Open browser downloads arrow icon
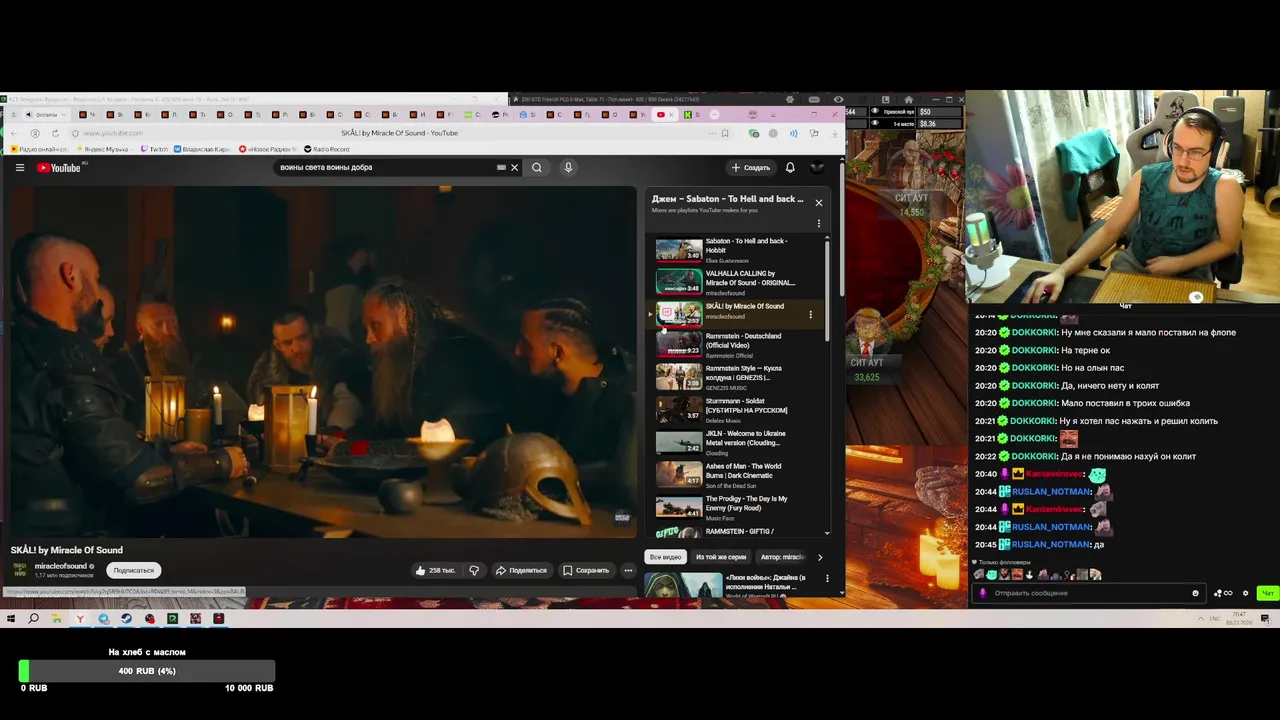Image resolution: width=1280 pixels, height=720 pixels. coord(833,133)
